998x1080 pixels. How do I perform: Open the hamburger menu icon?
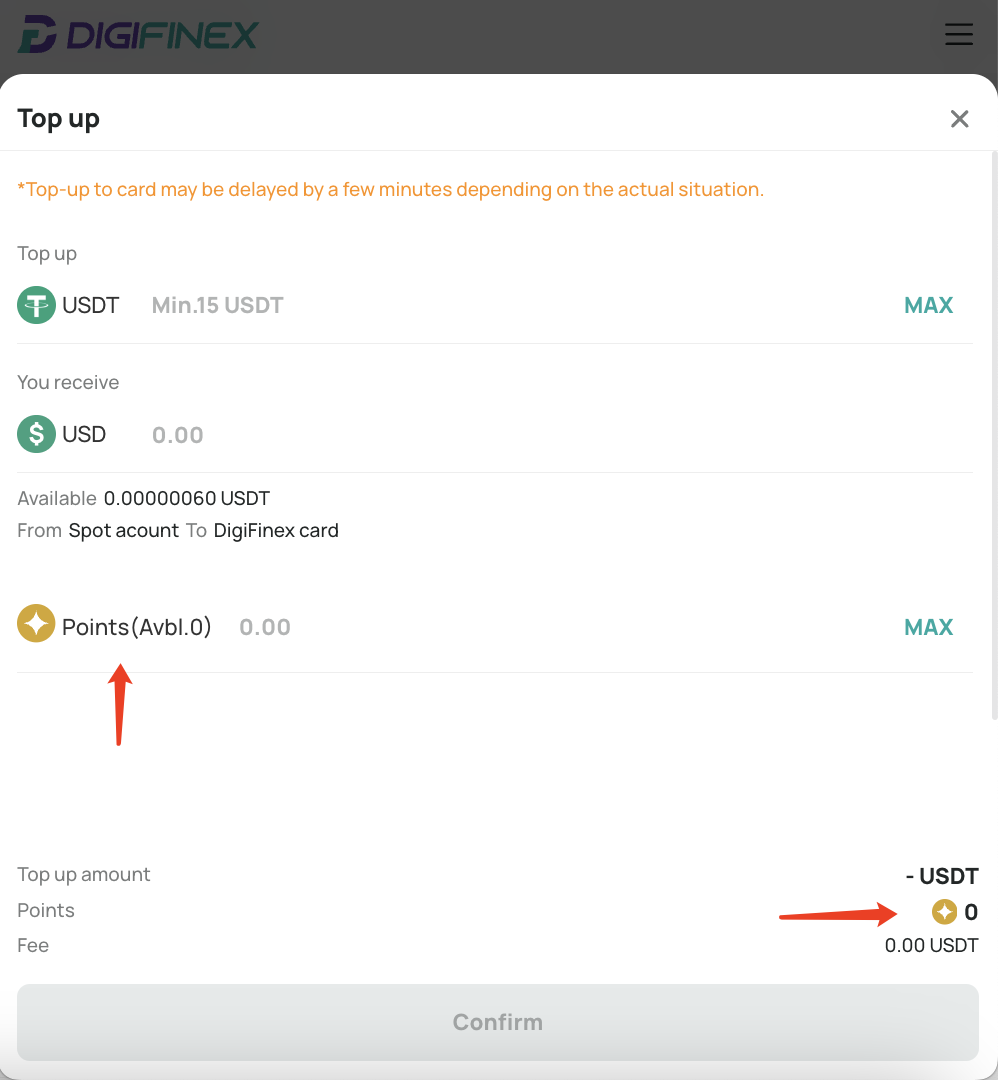pos(959,34)
